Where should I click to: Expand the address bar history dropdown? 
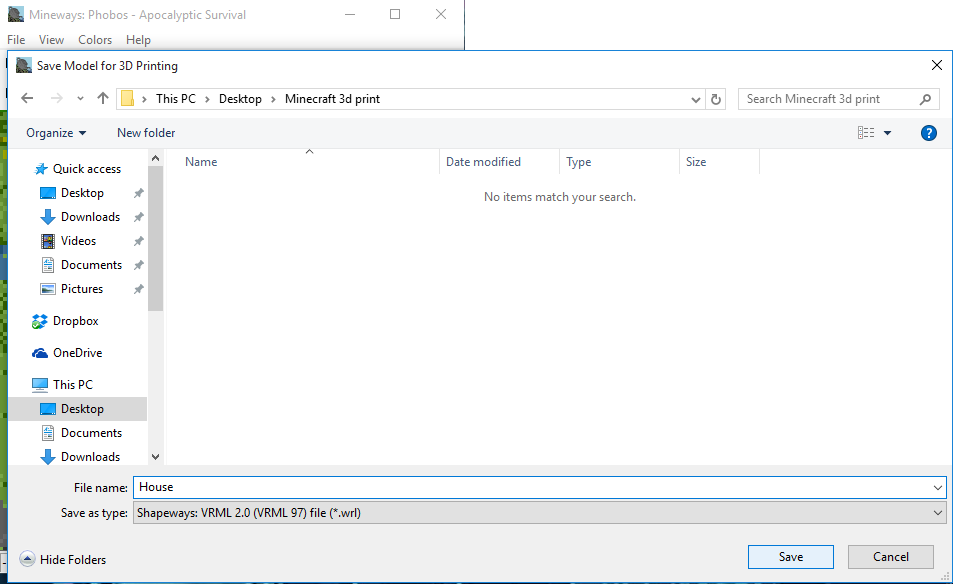[696, 99]
